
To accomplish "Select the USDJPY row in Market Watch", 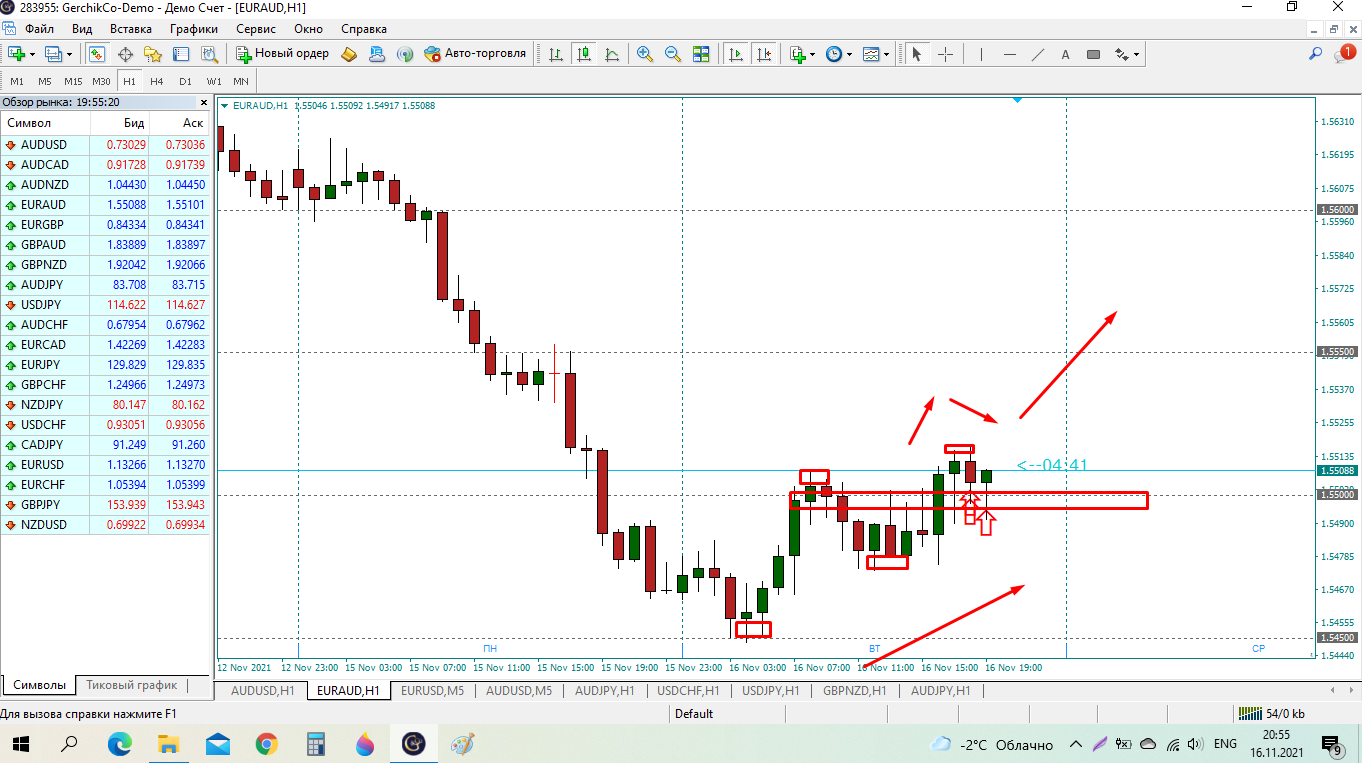I will [105, 305].
